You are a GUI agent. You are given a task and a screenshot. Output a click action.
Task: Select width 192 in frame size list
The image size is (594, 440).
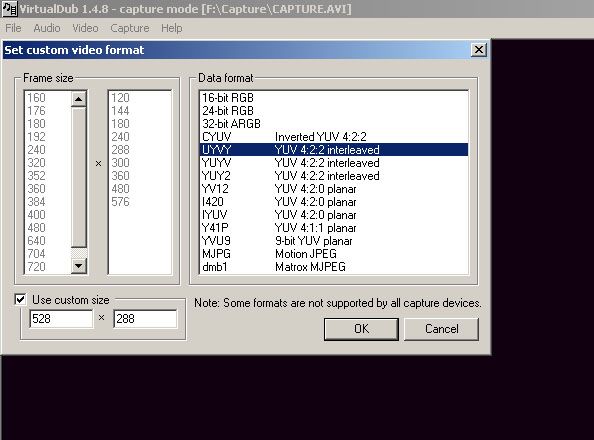(48, 136)
